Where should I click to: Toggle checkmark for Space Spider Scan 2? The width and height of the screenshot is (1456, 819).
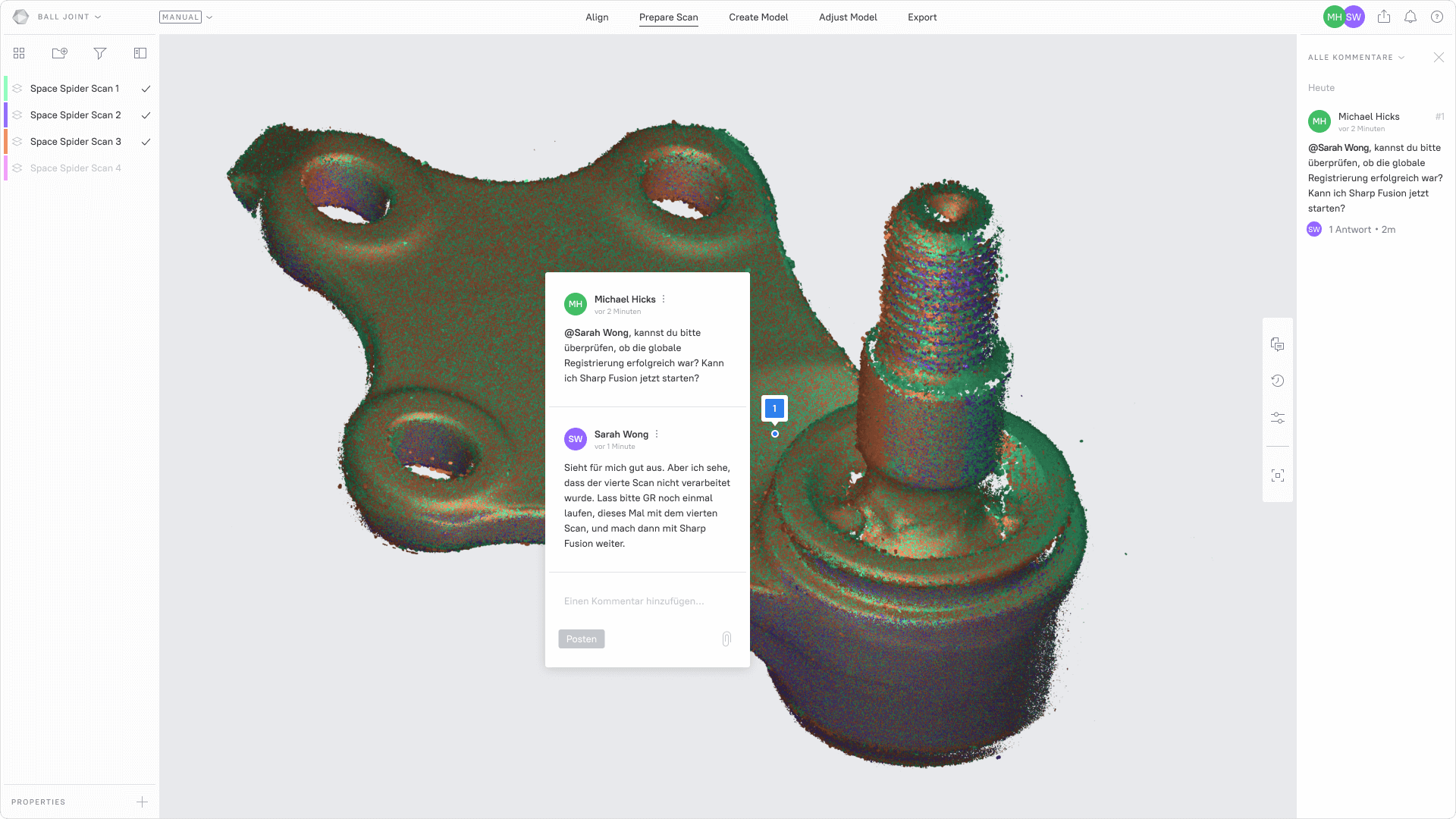pos(146,115)
